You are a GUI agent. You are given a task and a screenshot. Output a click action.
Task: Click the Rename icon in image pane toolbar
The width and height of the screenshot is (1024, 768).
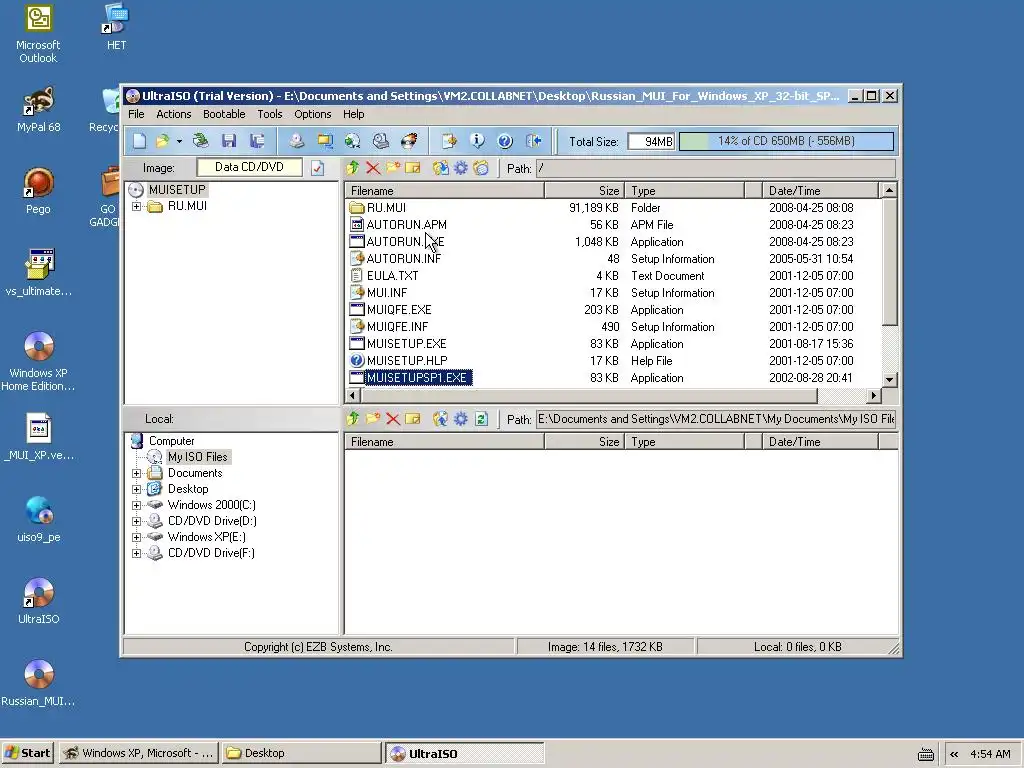tap(413, 168)
